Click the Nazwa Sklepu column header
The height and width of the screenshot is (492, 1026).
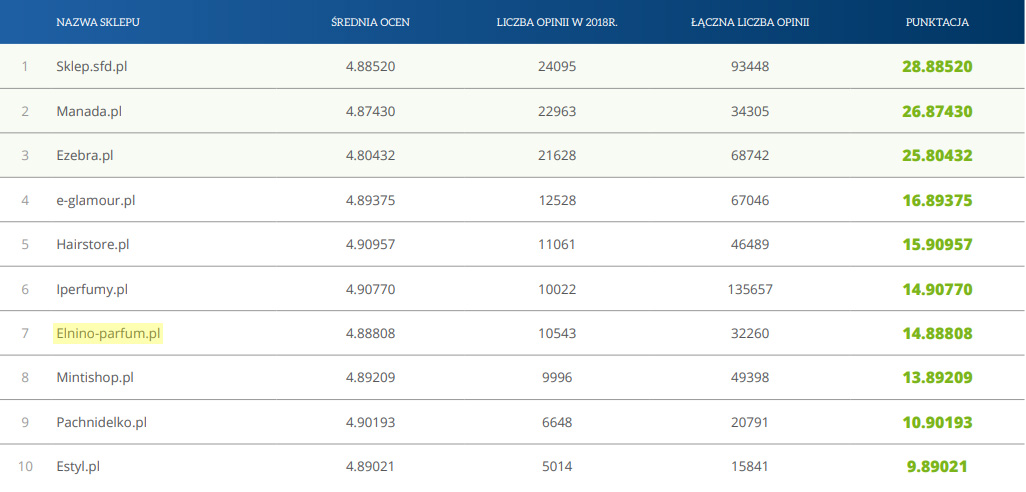point(98,22)
